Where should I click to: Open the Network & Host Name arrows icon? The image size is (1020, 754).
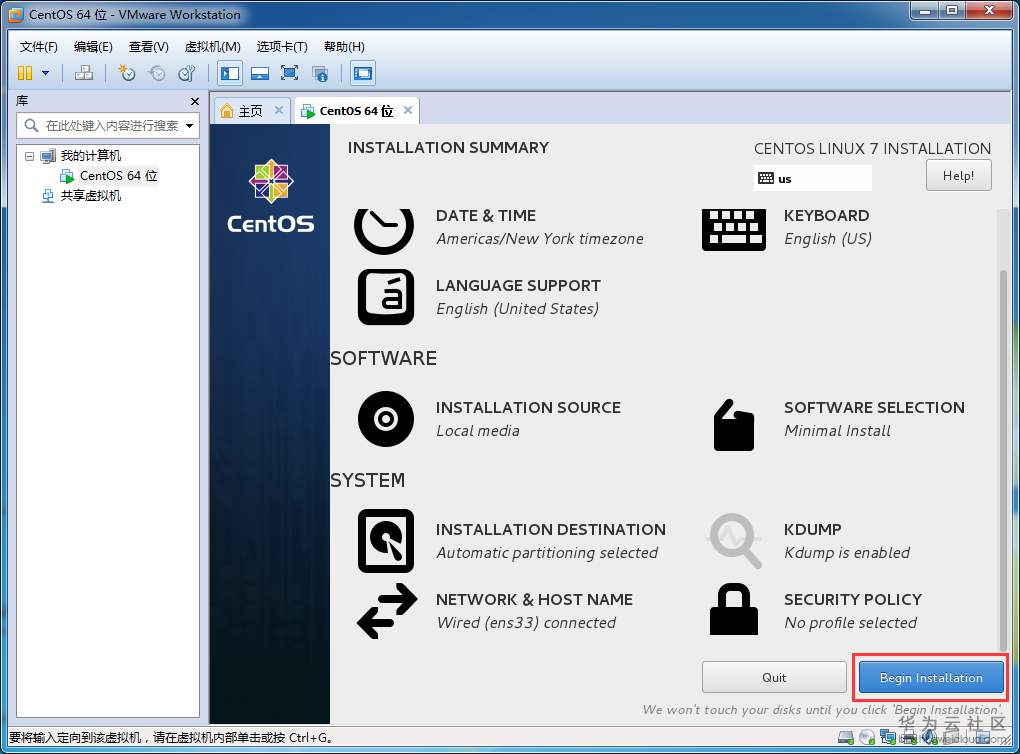click(x=387, y=611)
